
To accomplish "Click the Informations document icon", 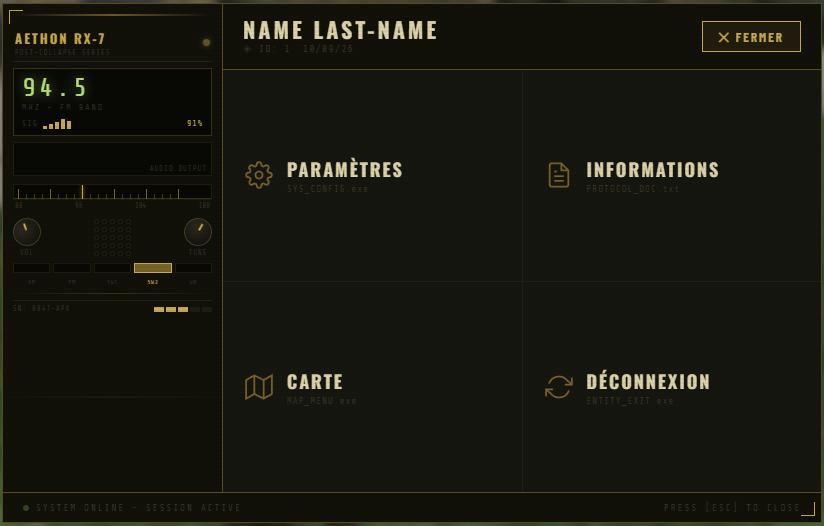I will [x=559, y=175].
